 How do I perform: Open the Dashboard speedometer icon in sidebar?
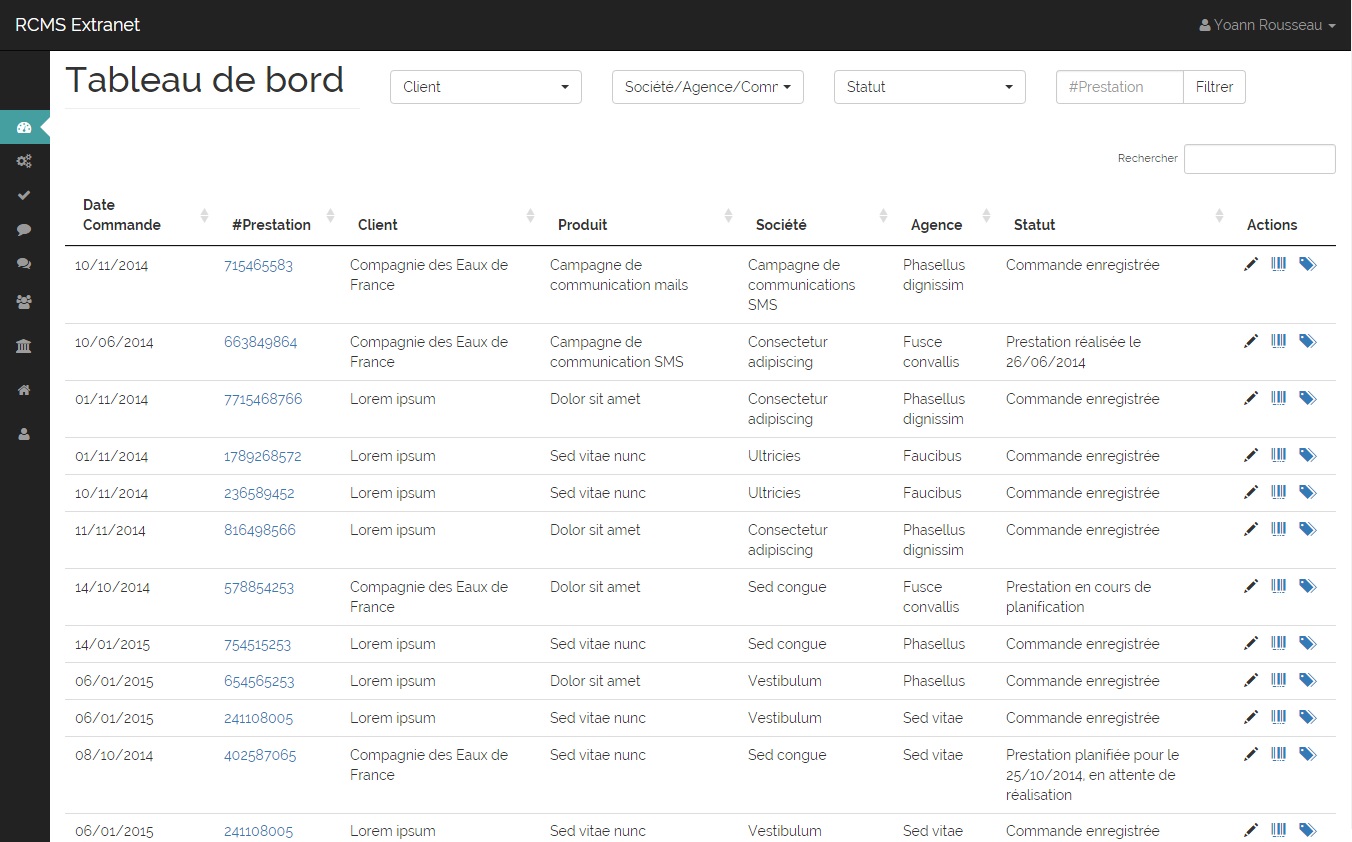click(24, 128)
